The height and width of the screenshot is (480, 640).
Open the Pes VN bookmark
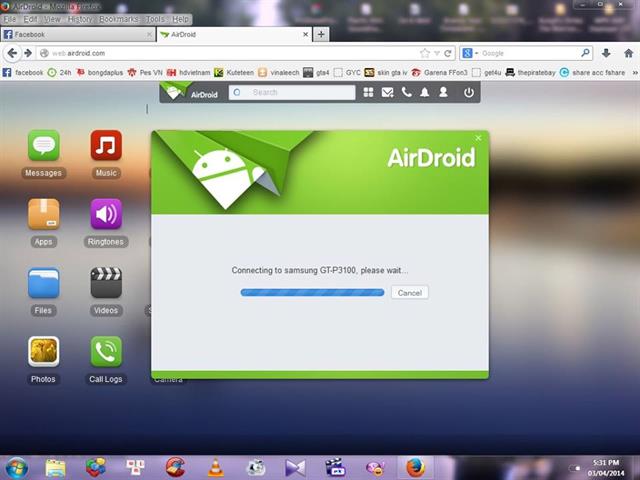145,73
